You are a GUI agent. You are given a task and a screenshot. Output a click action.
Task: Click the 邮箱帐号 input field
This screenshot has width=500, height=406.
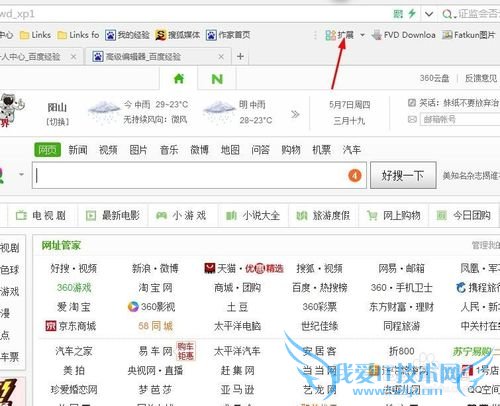click(x=460, y=119)
